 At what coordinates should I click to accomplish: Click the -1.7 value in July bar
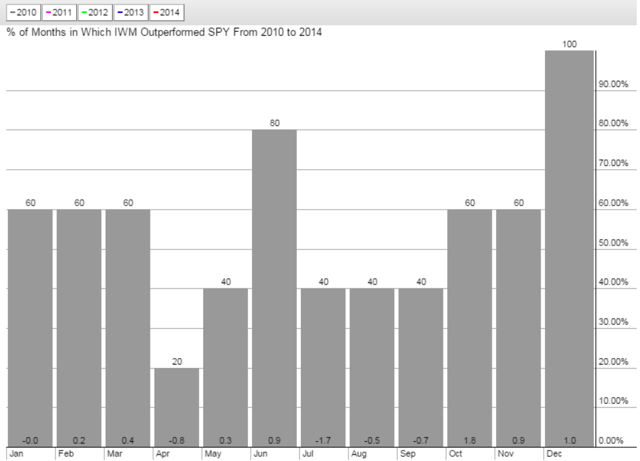coord(323,441)
